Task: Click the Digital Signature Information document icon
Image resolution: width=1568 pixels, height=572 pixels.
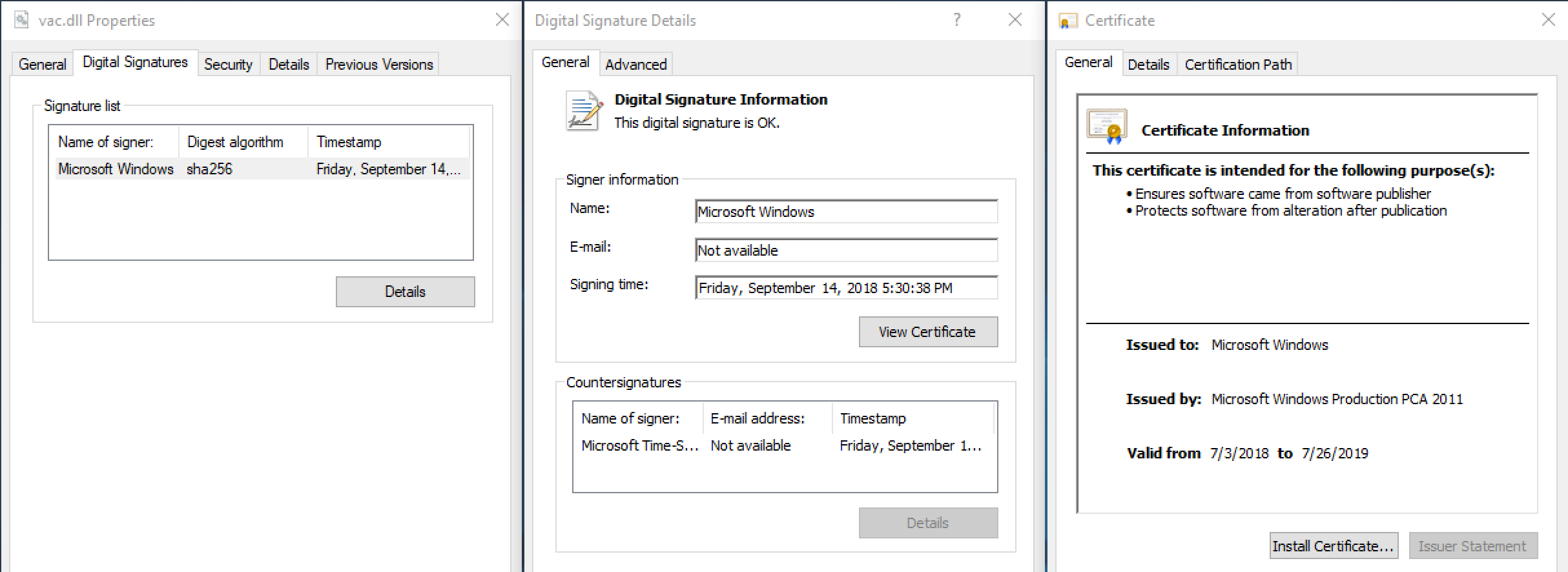Action: click(x=583, y=111)
